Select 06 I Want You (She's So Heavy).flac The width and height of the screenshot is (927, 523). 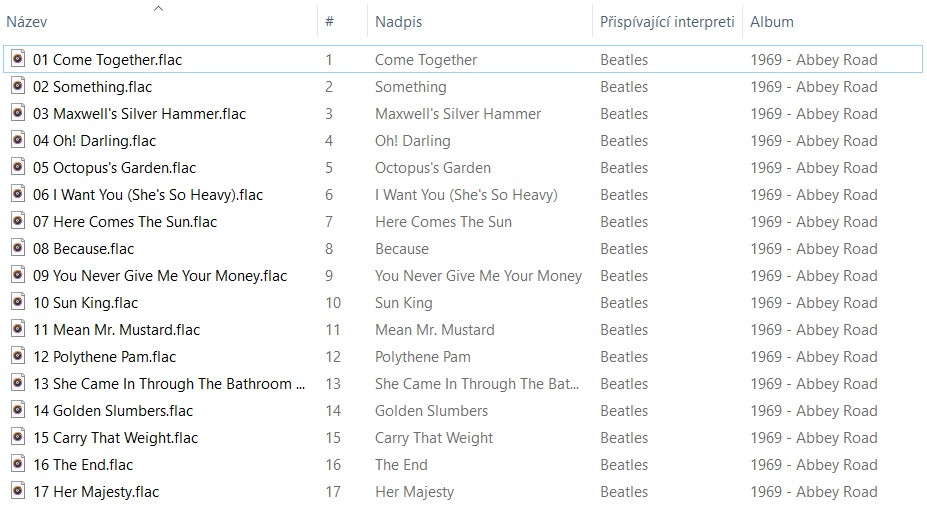[148, 195]
